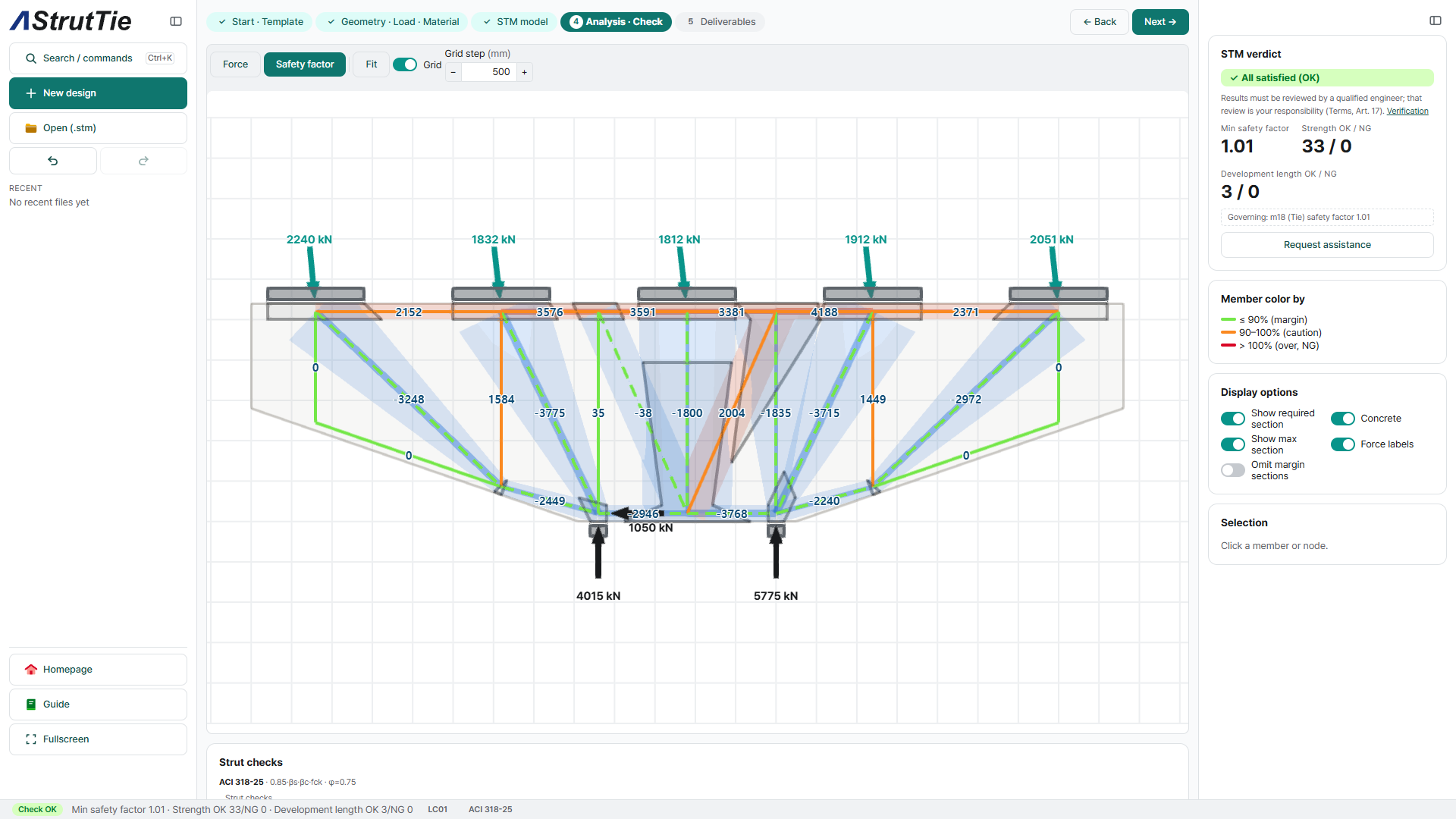Click the 1912 kN load arrow
Screen dimensions: 1456x819
(868, 271)
